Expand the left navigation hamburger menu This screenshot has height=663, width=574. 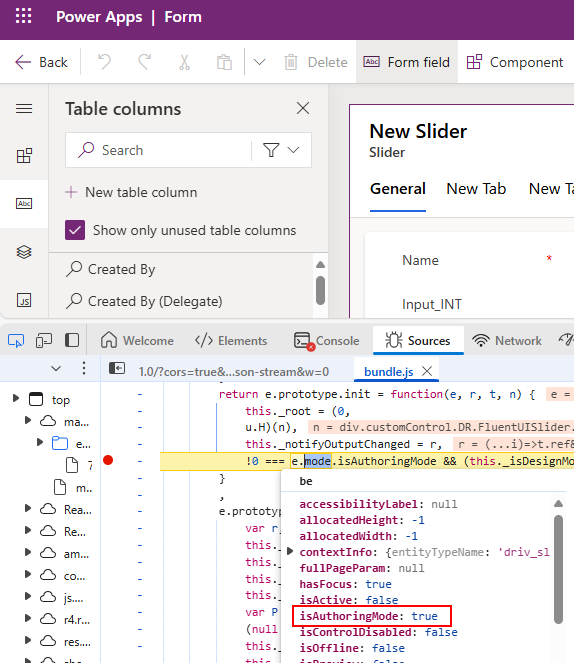pyautogui.click(x=24, y=109)
